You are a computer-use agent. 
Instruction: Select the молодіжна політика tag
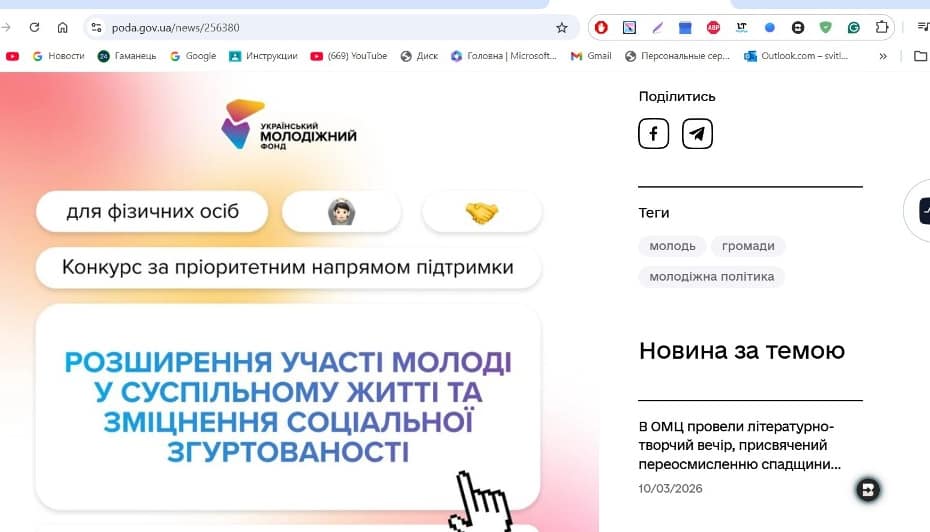[711, 276]
